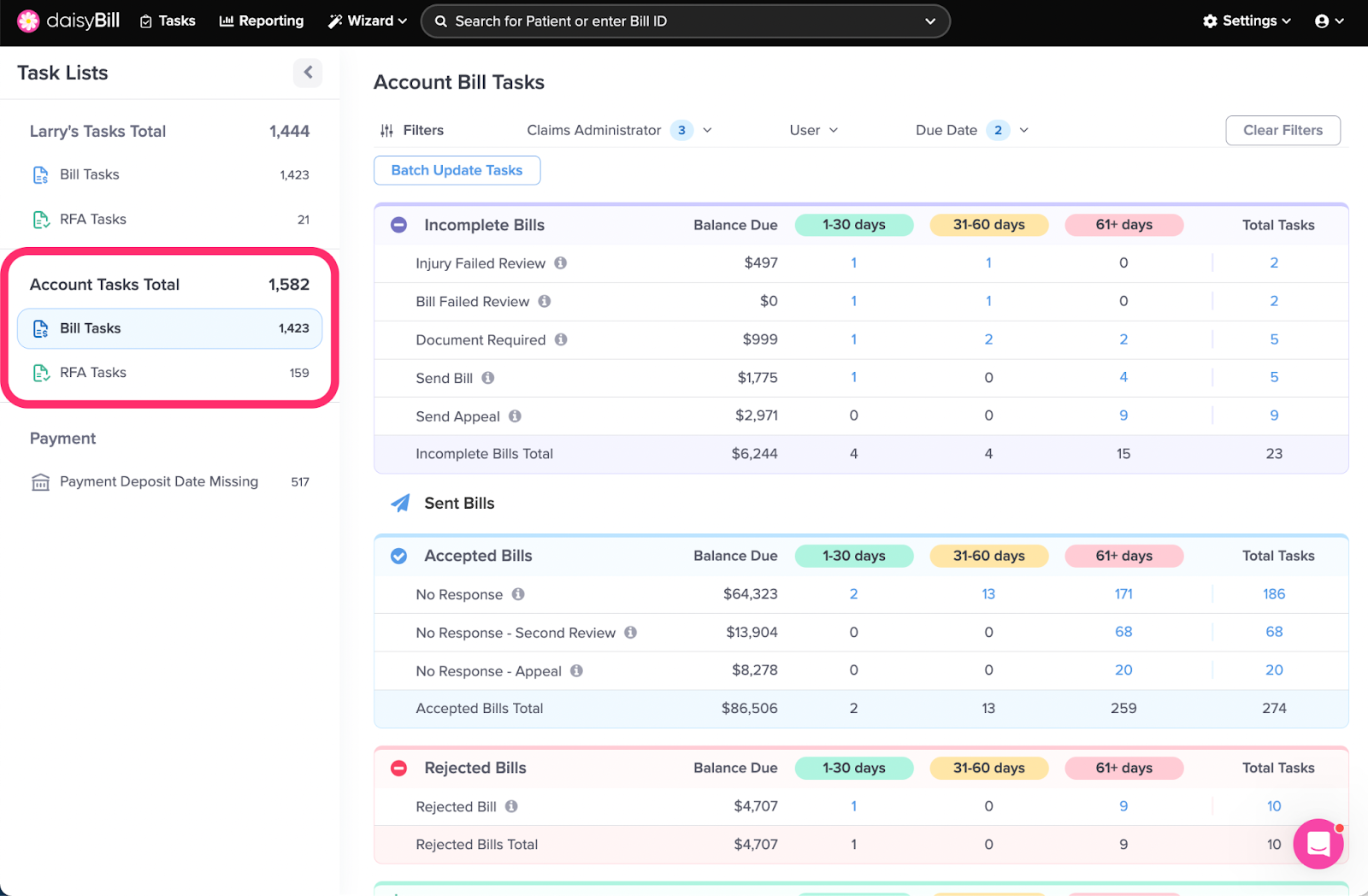Open the Settings dropdown menu

pos(1247,21)
